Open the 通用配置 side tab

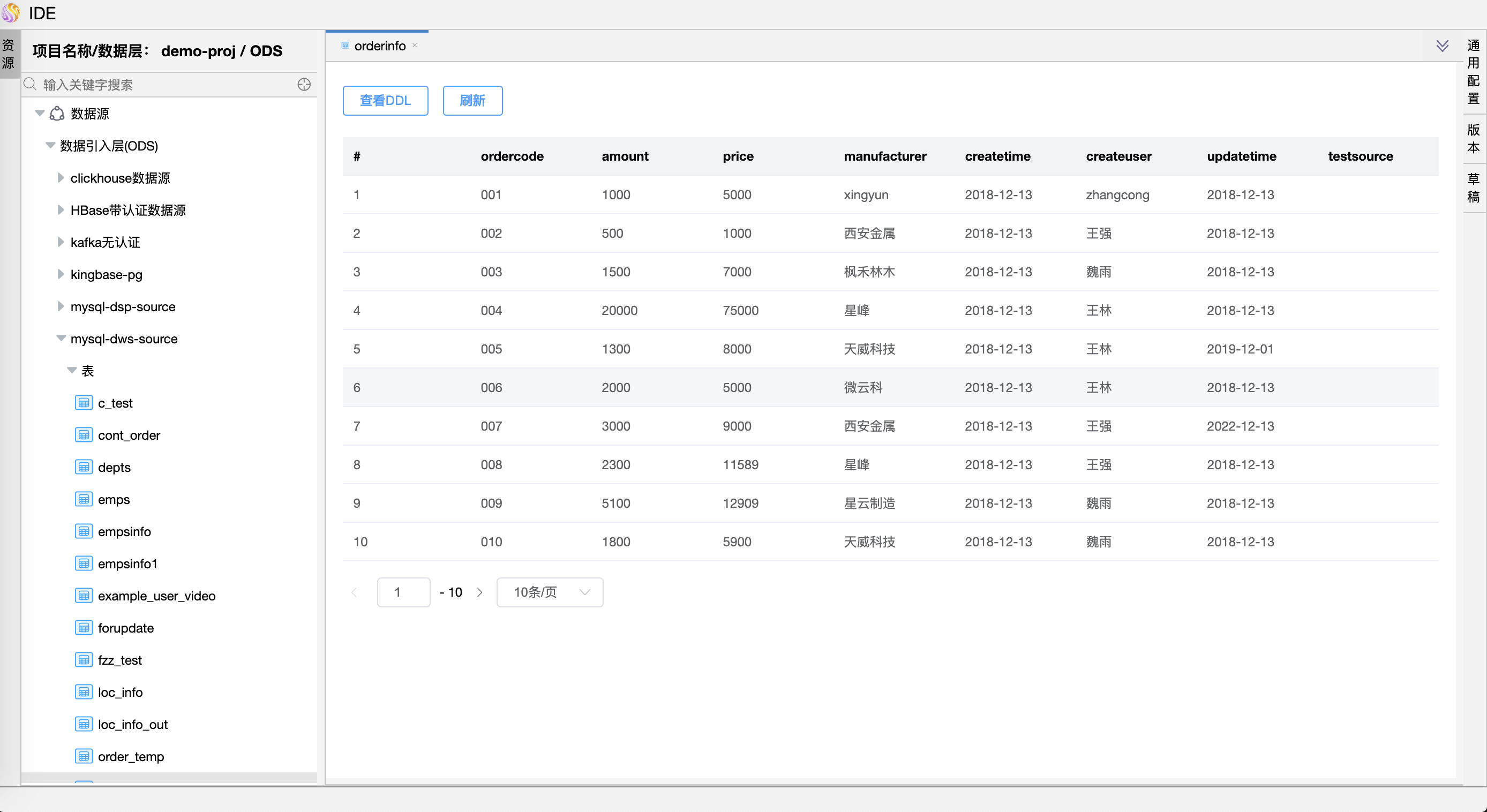(x=1473, y=72)
